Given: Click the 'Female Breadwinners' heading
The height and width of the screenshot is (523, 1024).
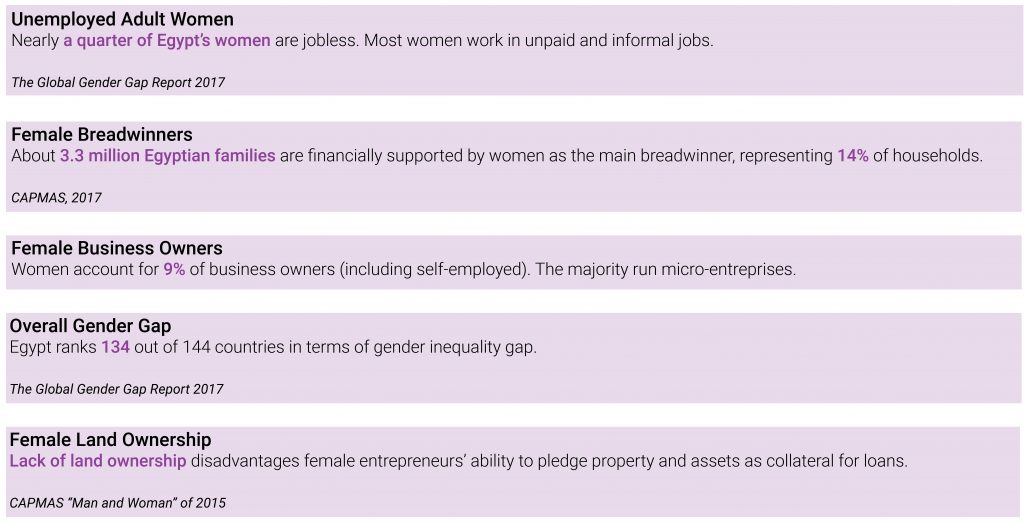Looking at the screenshot, I should tap(102, 135).
